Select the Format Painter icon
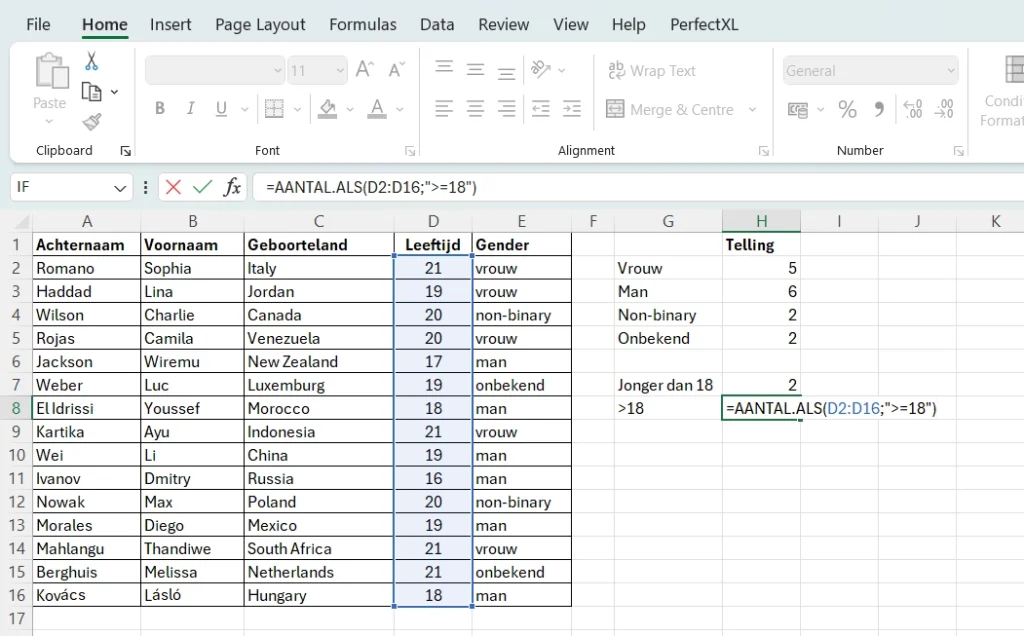Viewport: 1024px width, 636px height. click(91, 123)
